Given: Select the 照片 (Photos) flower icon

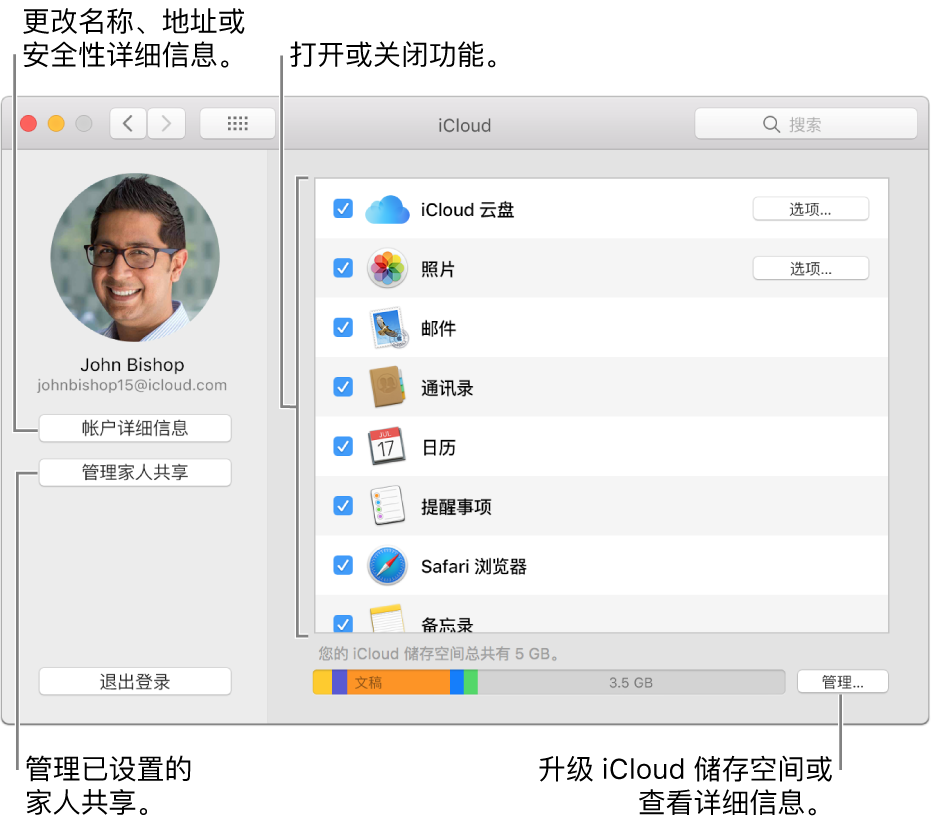Looking at the screenshot, I should click(x=387, y=268).
